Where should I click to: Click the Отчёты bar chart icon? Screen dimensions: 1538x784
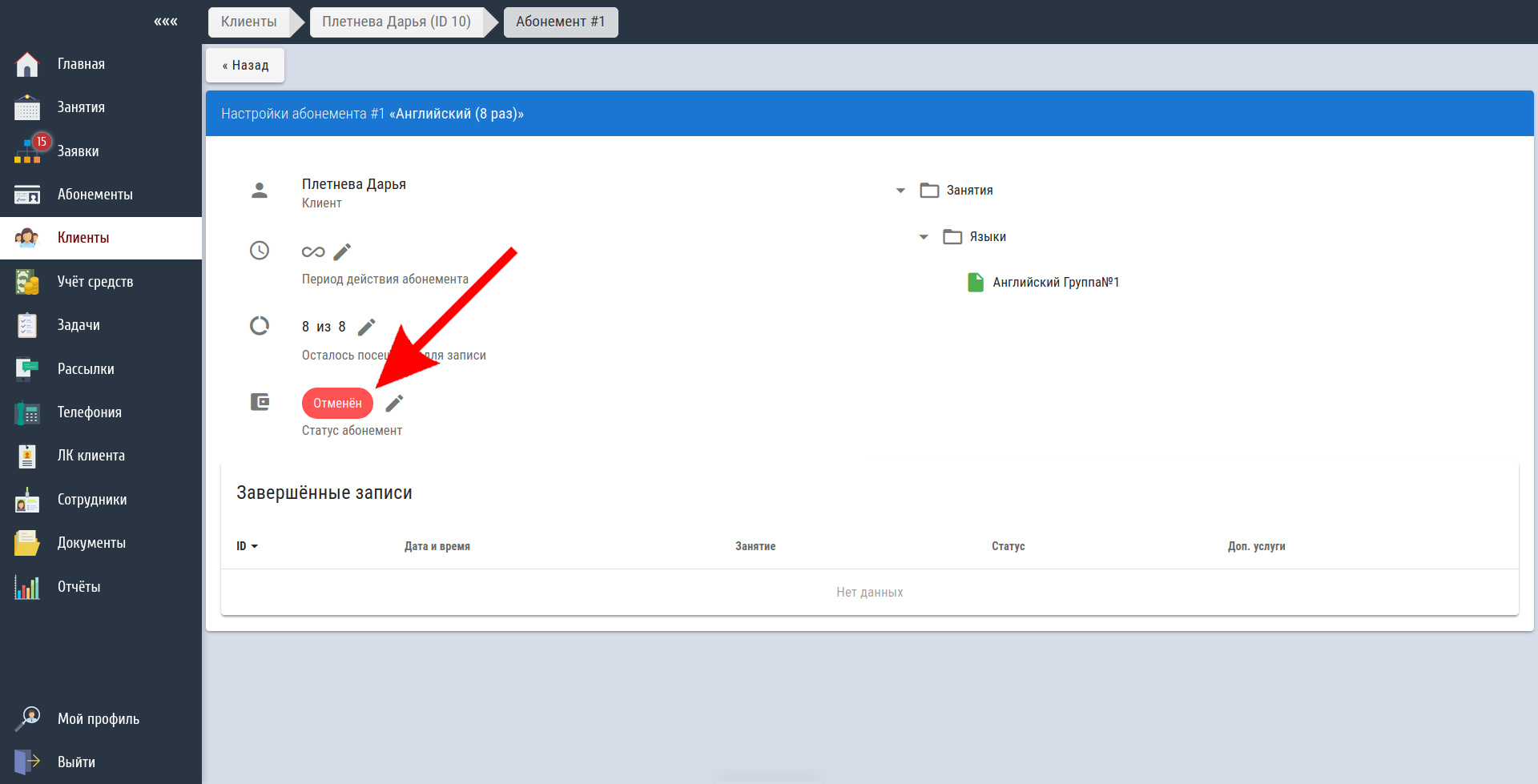[27, 587]
